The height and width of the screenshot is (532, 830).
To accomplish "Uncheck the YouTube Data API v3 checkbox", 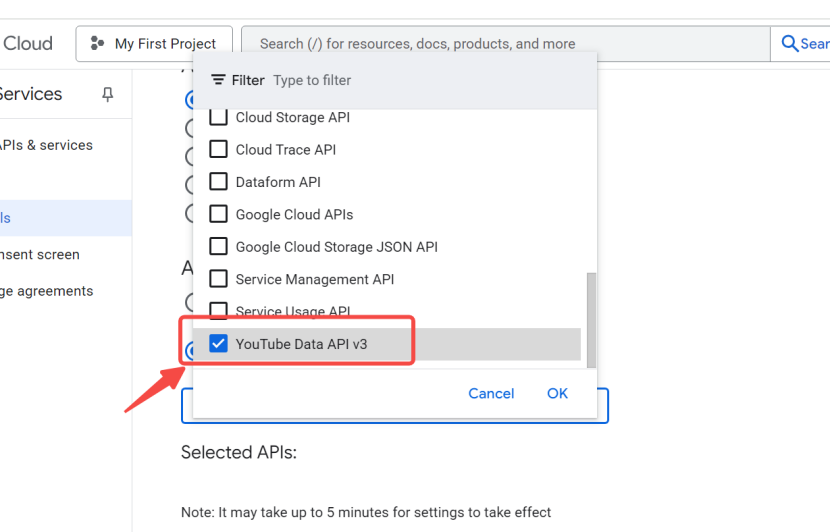I will click(x=218, y=344).
